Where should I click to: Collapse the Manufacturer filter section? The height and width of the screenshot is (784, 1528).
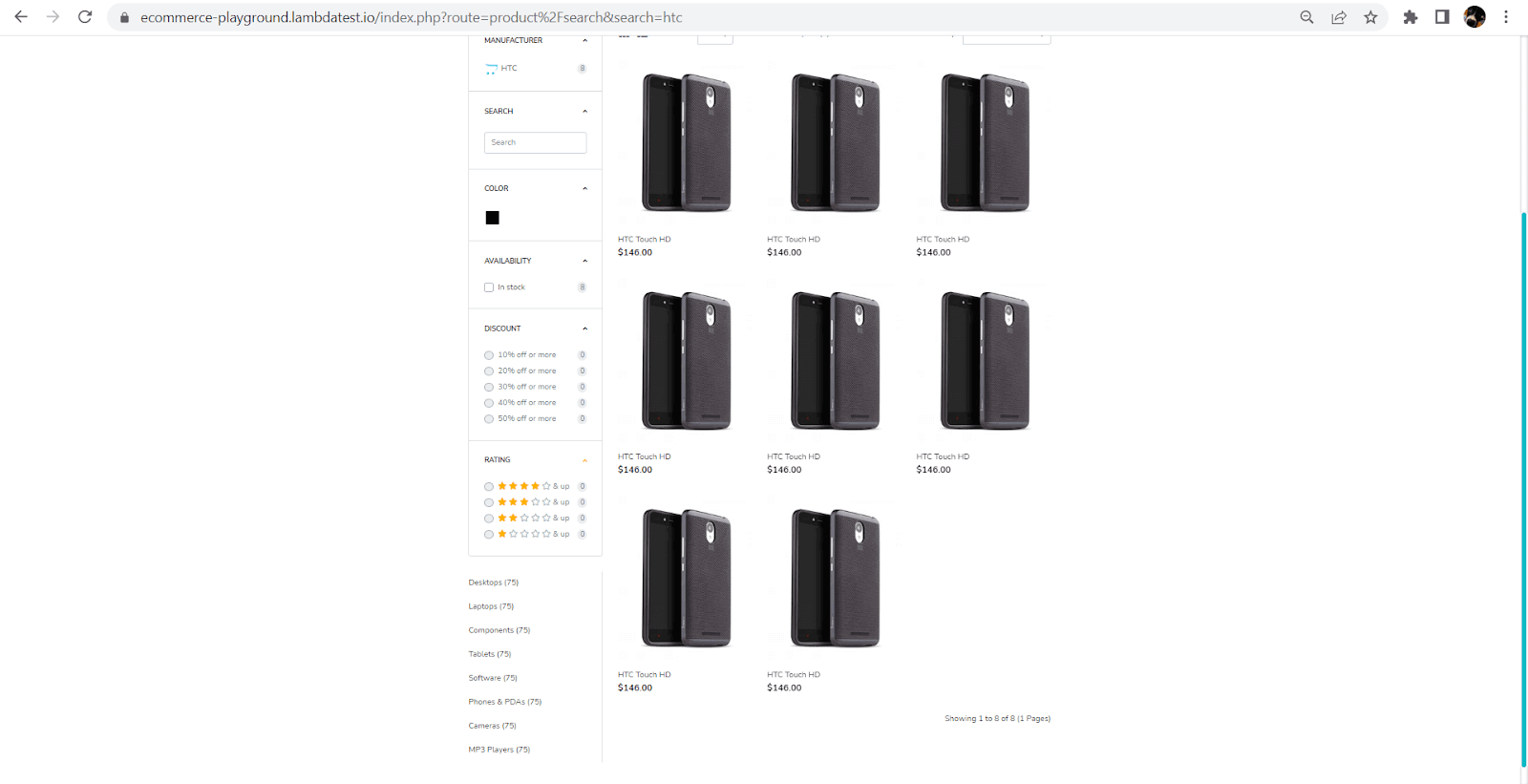pos(584,40)
